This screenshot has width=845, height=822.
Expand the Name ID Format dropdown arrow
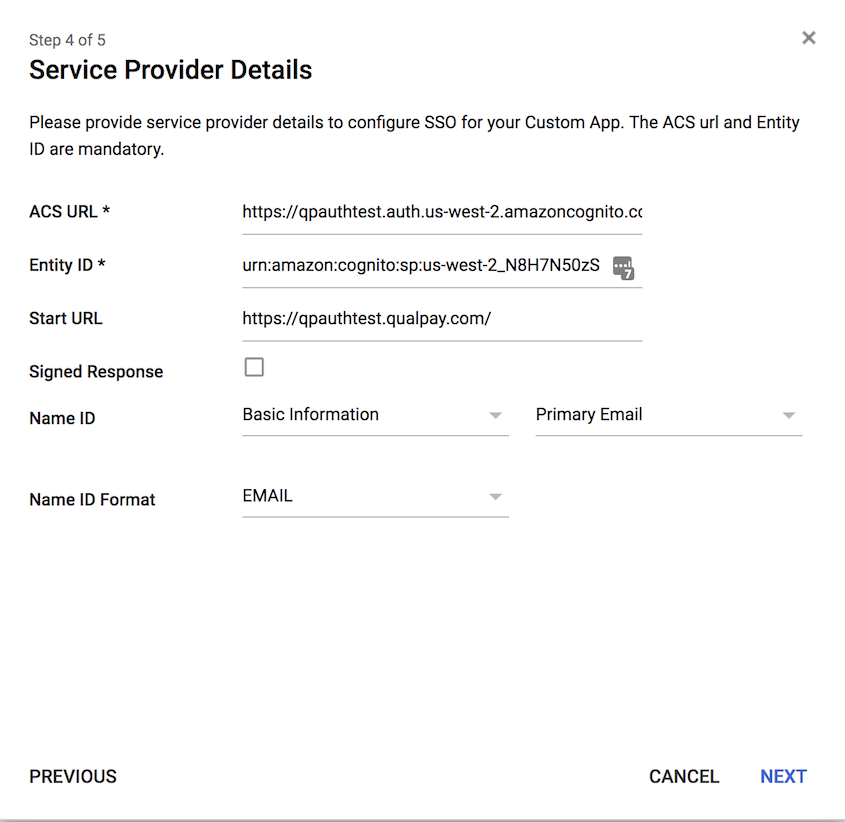tap(495, 495)
